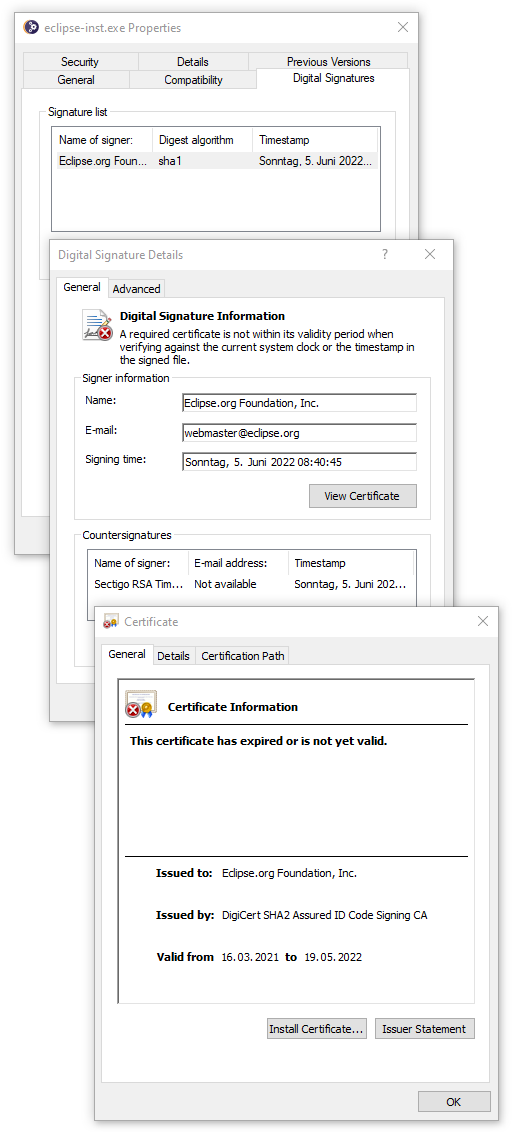The height and width of the screenshot is (1132, 515).
Task: Switch to General tab in Properties window
Action: coord(76,79)
